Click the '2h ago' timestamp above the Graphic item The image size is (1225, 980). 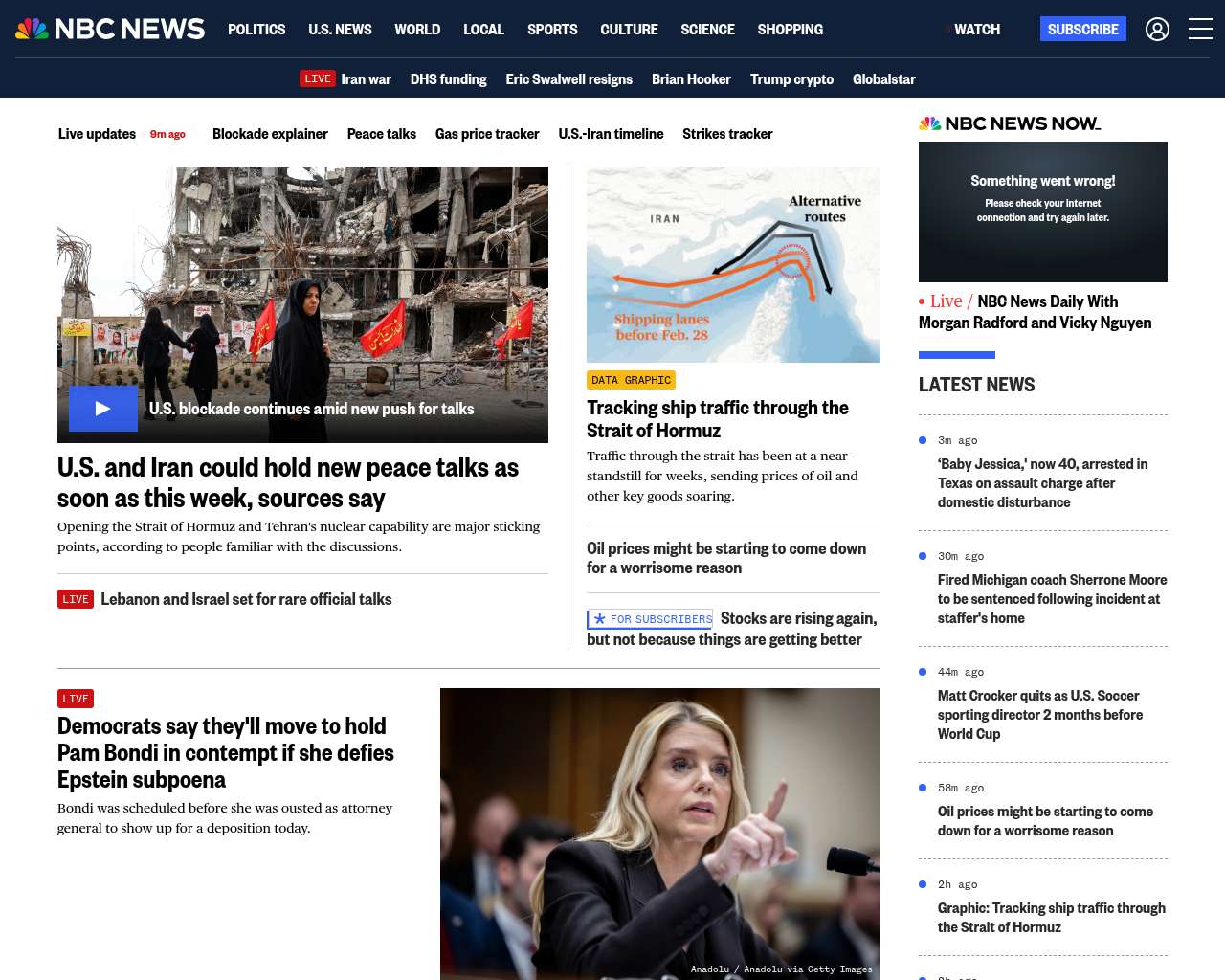click(x=957, y=884)
